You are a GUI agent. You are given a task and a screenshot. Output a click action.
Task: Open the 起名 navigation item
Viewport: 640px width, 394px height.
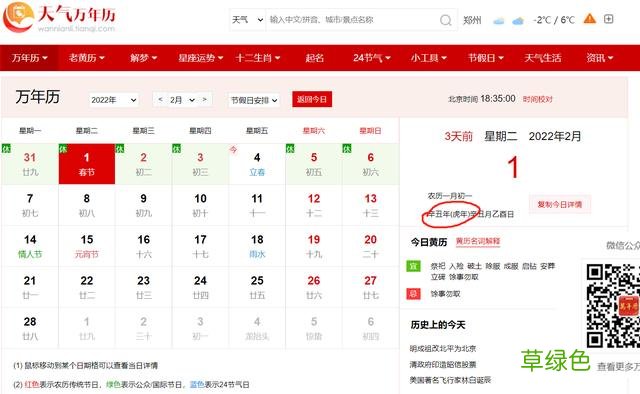point(314,58)
